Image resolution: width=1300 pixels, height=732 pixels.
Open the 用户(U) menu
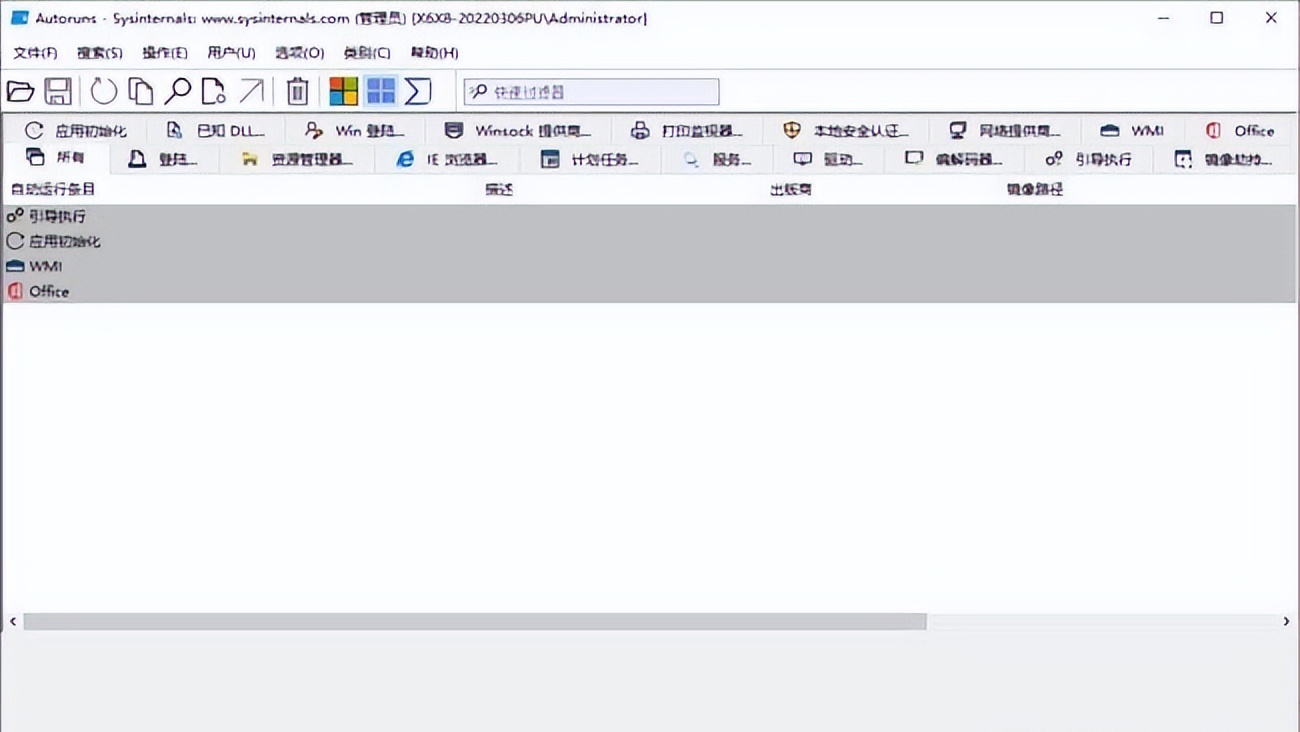click(231, 53)
